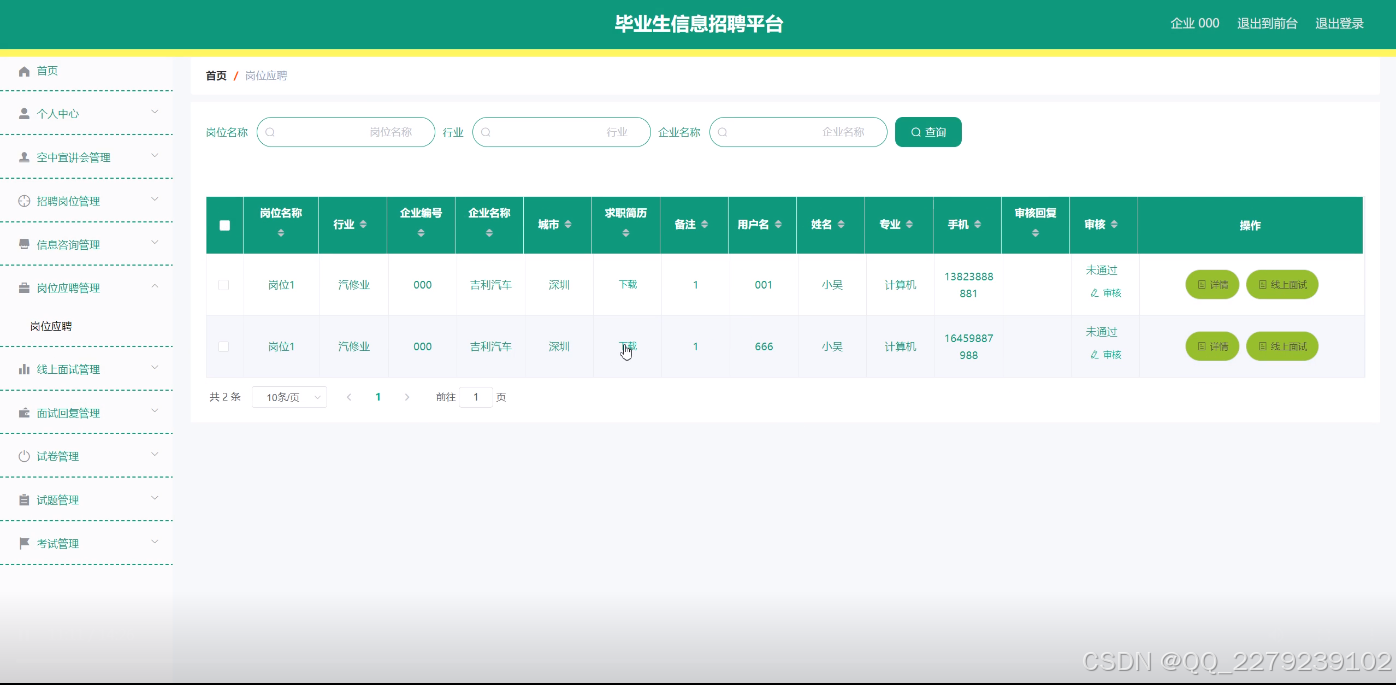Viewport: 1396px width, 685px height.
Task: Expand the 岗位应聘管理 menu chevron
Action: point(155,287)
